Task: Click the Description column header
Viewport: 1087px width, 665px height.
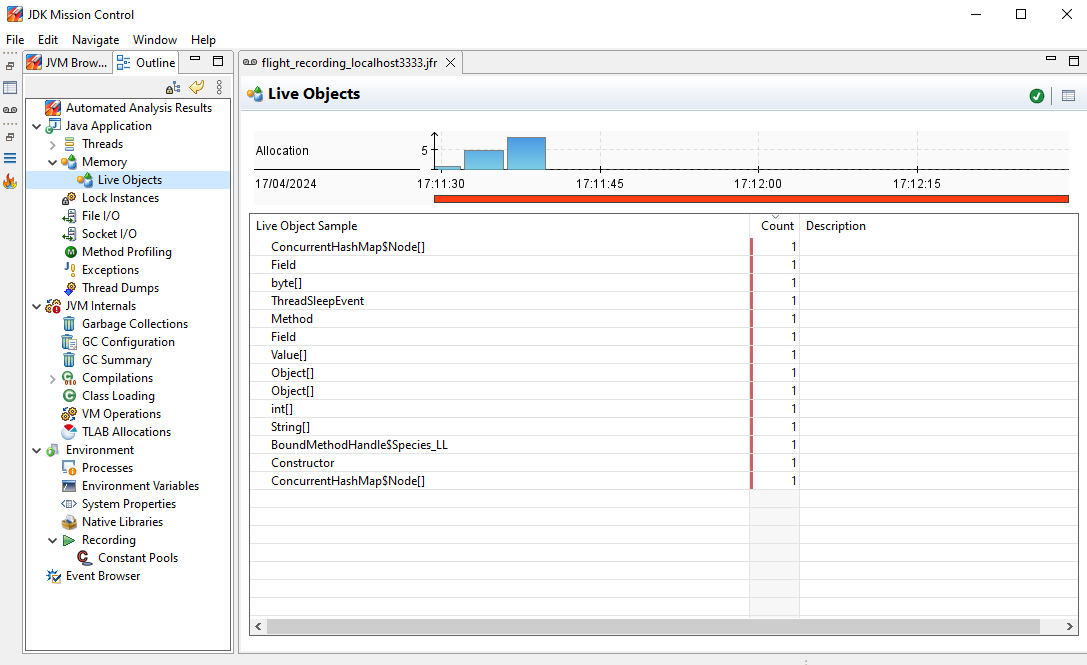Action: [x=939, y=225]
